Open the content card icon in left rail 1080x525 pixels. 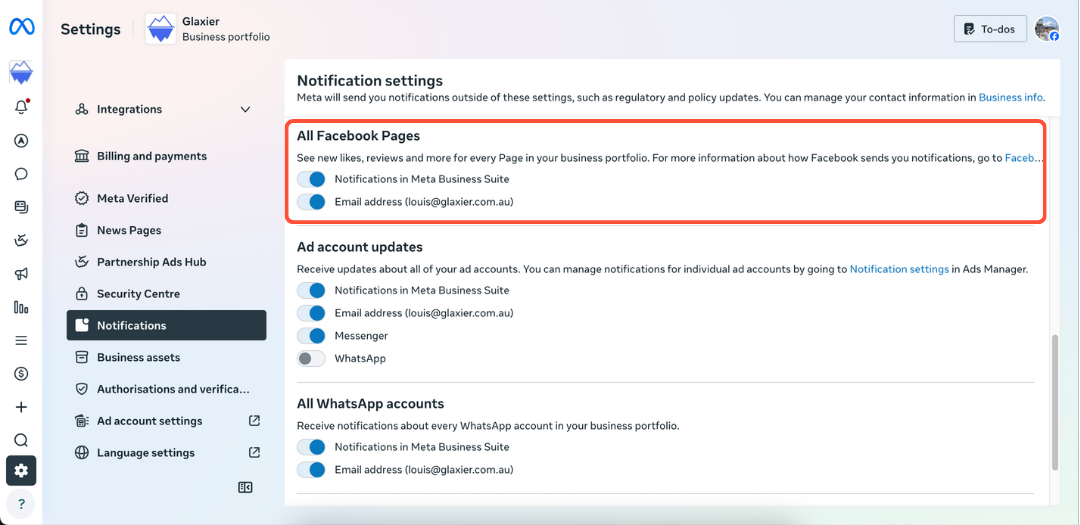[x=21, y=207]
